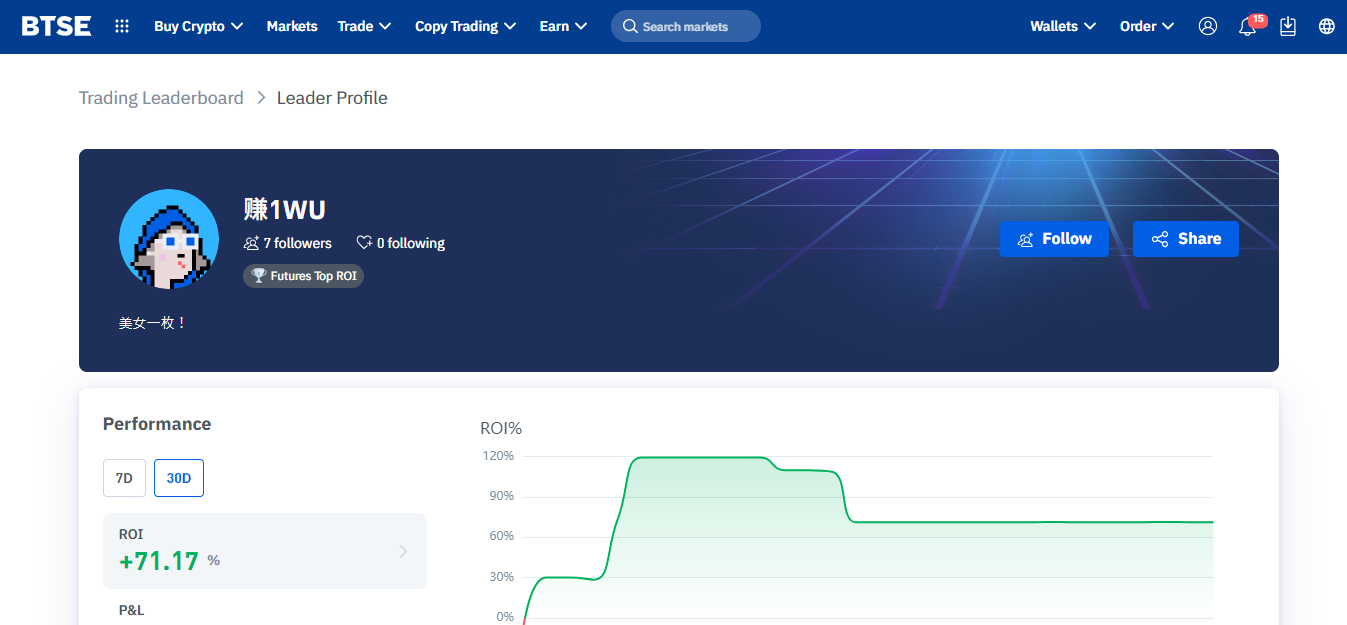Click the 0 following count
This screenshot has height=625, width=1347.
411,243
